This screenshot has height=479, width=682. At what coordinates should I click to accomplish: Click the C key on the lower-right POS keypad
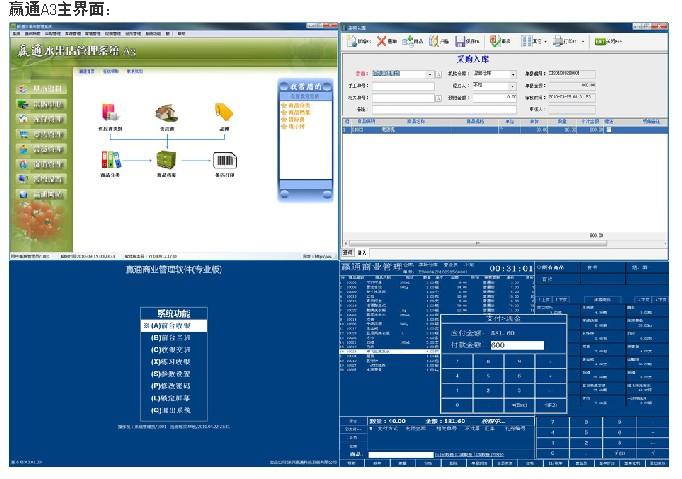pos(552,453)
